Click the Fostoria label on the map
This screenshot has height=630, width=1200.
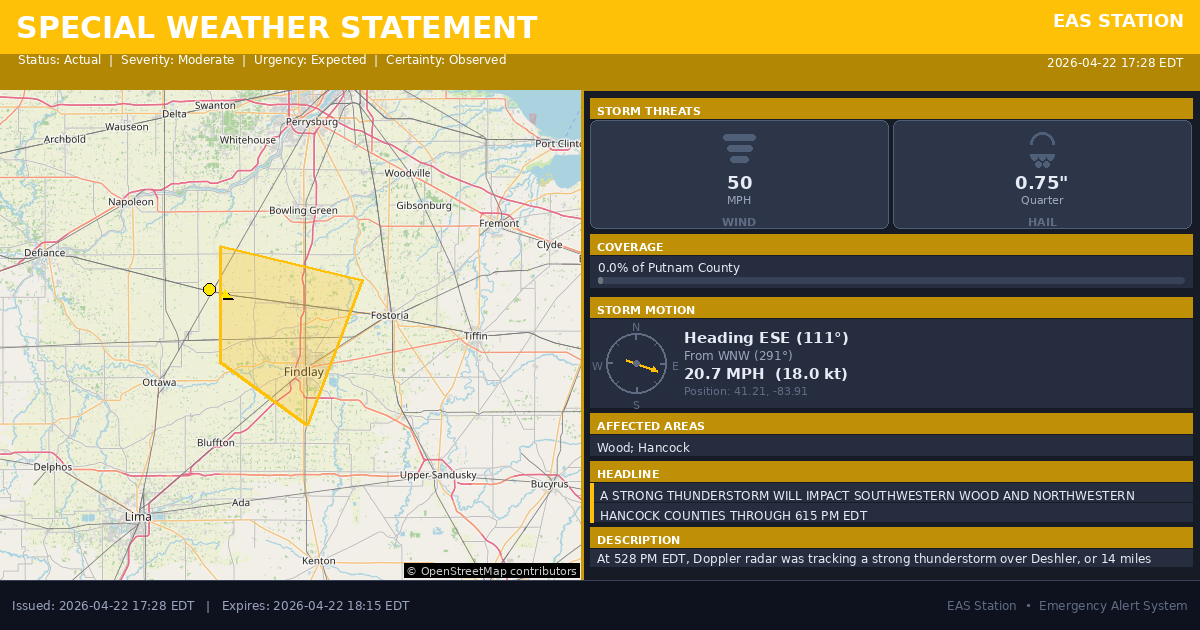click(x=389, y=315)
